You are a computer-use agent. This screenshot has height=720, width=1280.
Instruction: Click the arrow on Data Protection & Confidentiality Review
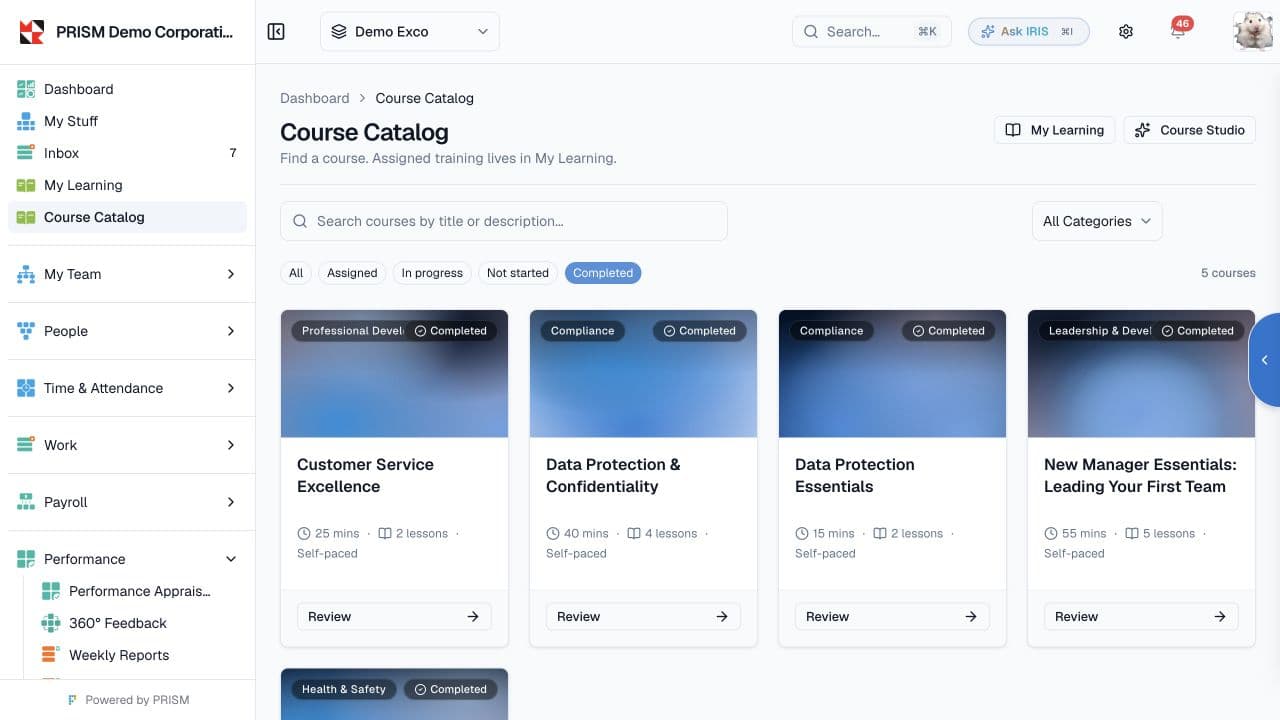tap(722, 617)
